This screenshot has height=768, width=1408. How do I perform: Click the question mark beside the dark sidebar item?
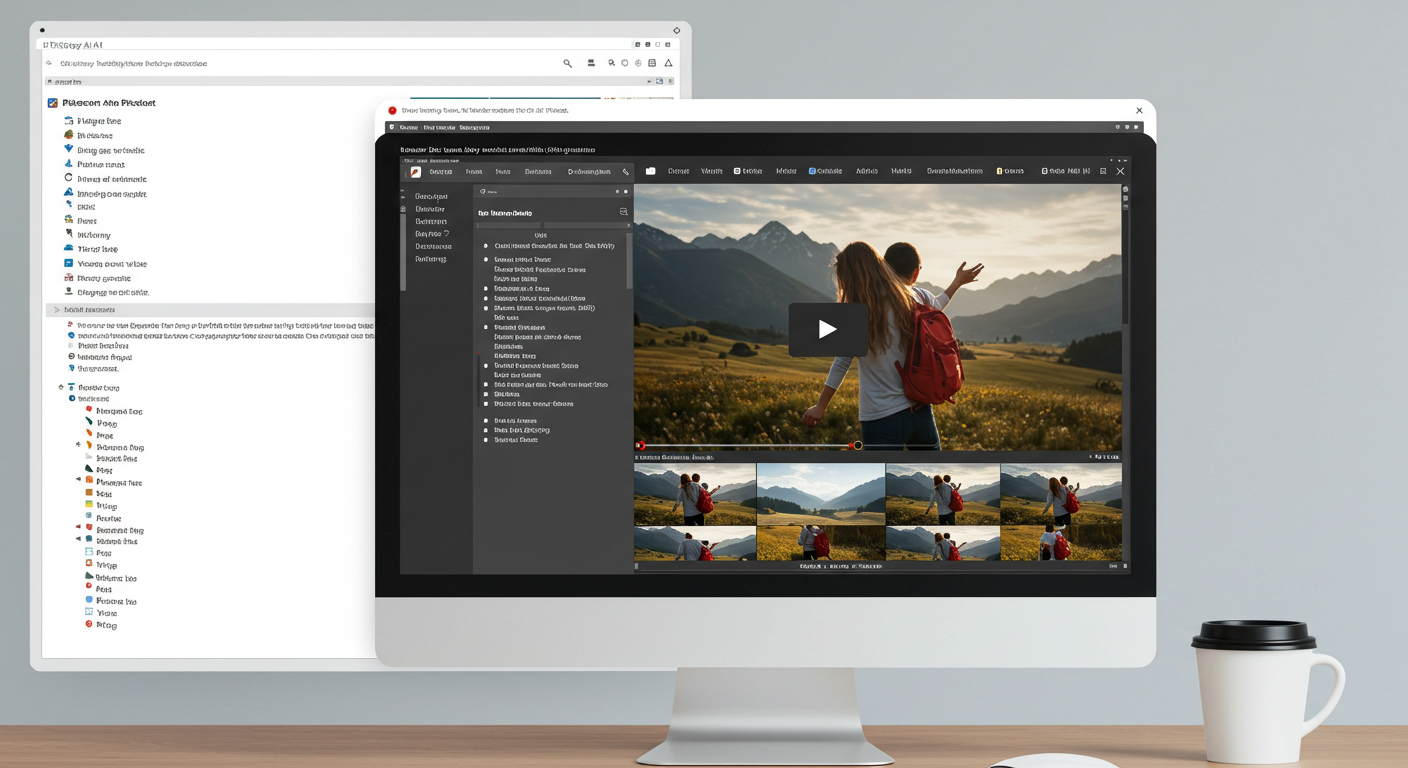(446, 233)
